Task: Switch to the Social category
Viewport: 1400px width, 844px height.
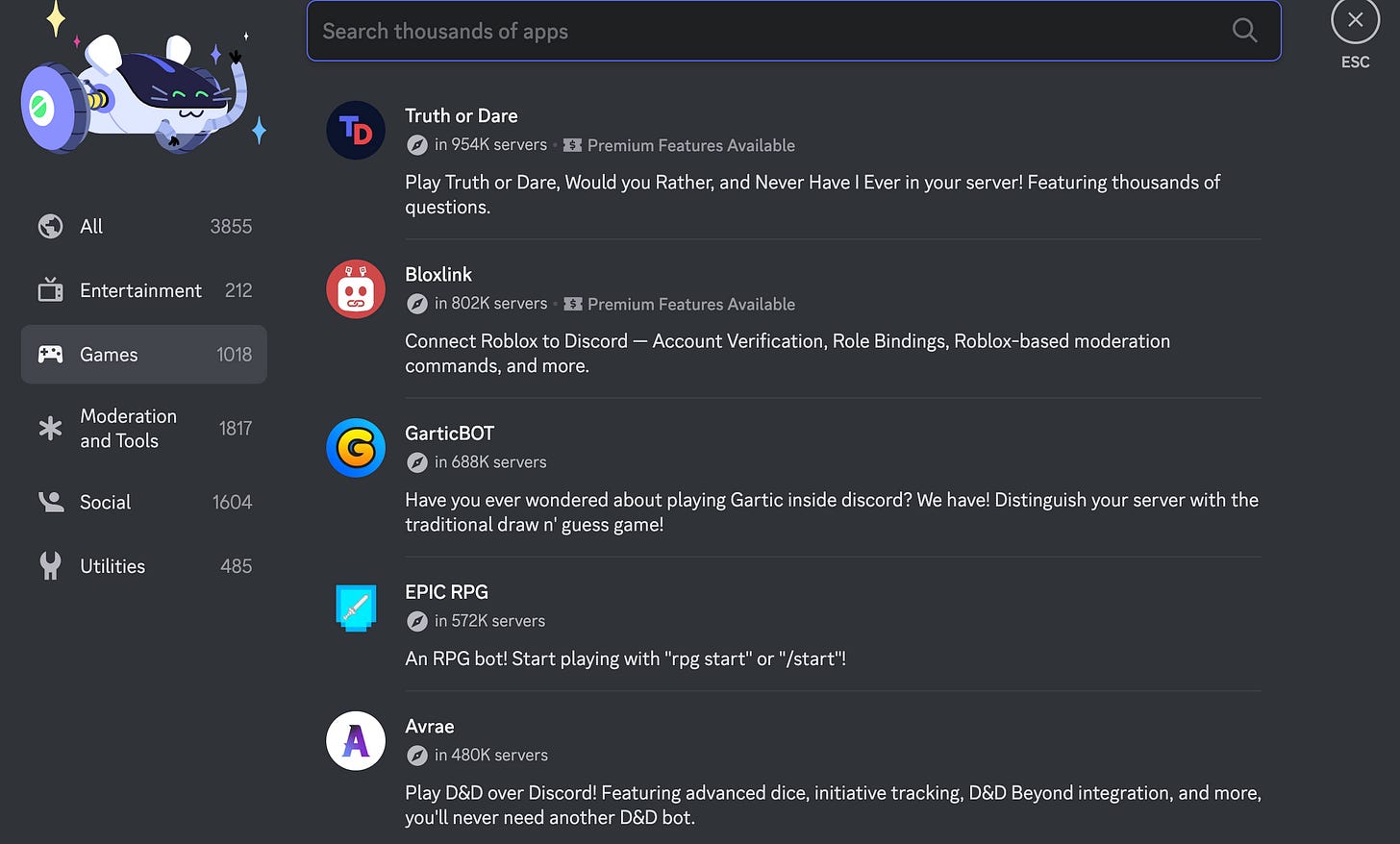Action: click(x=143, y=502)
